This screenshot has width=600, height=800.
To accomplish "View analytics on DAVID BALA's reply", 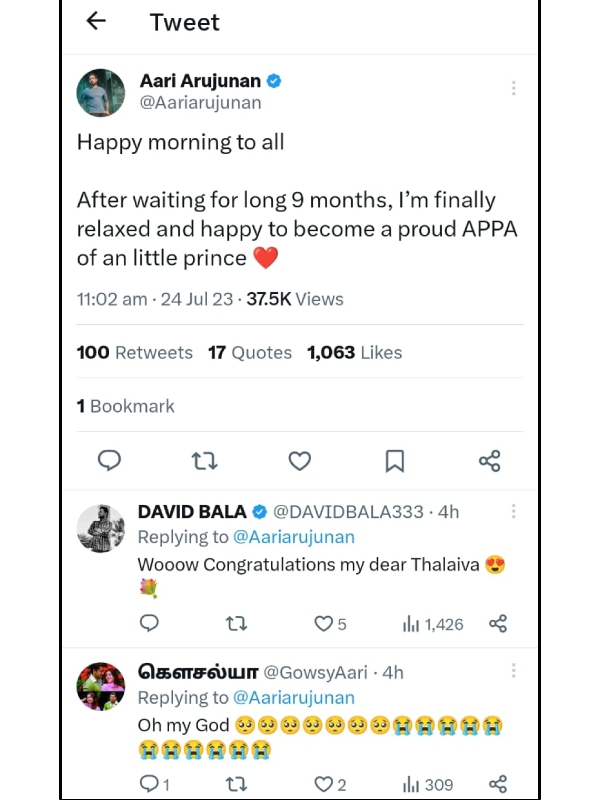I will coord(433,624).
